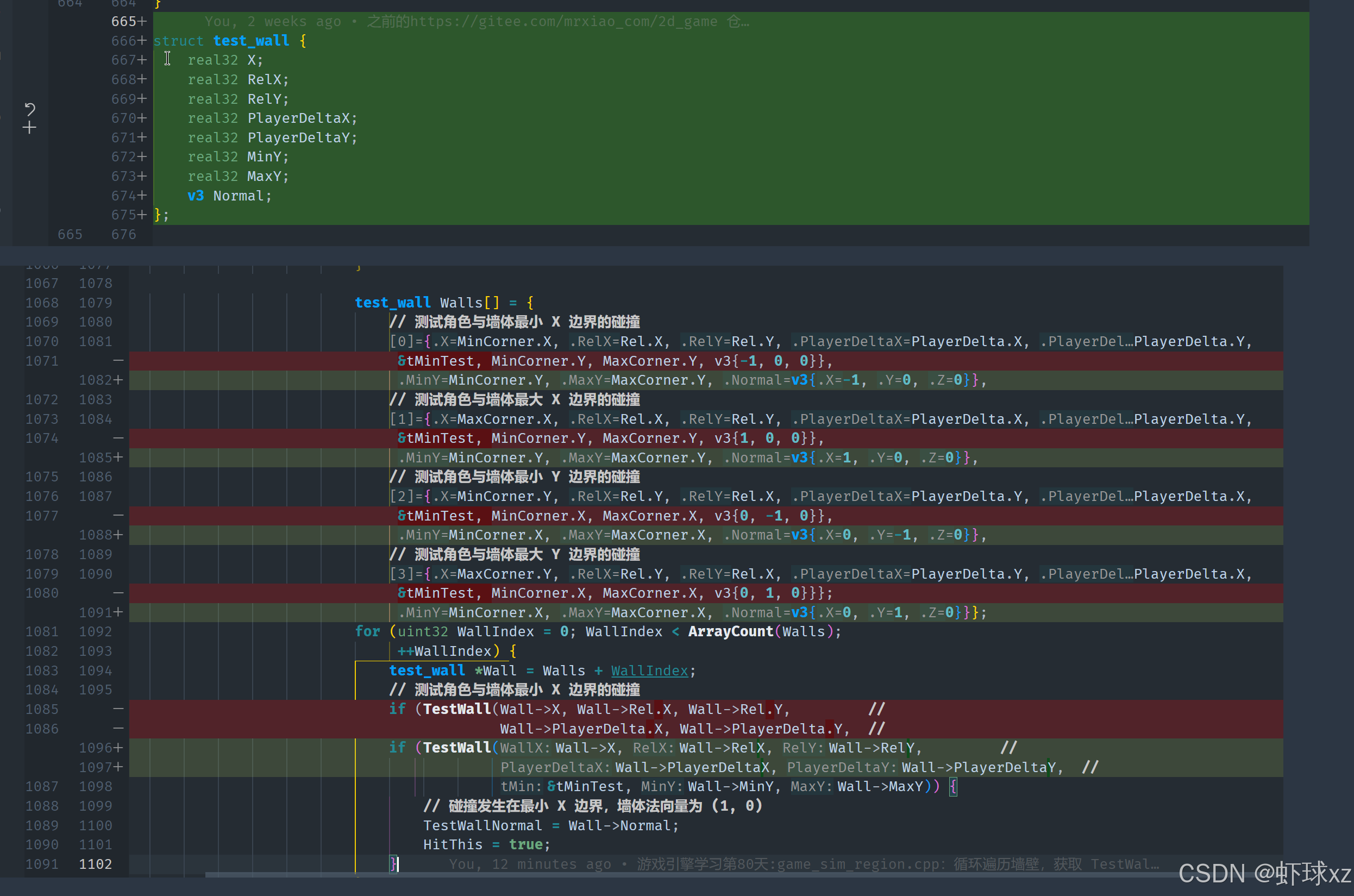Click the removed line with v3{1, 0, 0}
The image size is (1354, 896).
(x=611, y=438)
